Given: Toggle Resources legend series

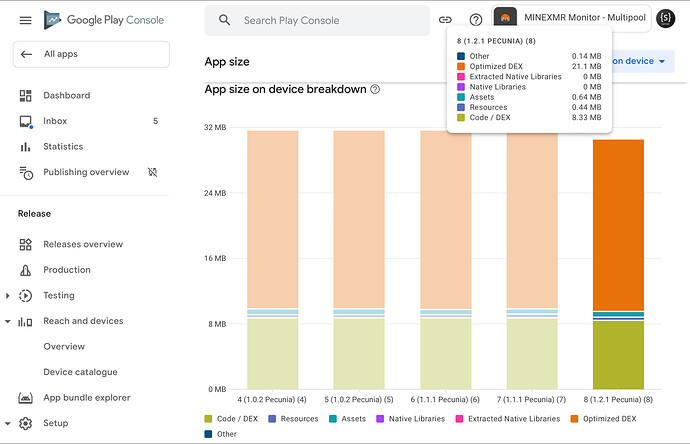Looking at the screenshot, I should [x=293, y=419].
